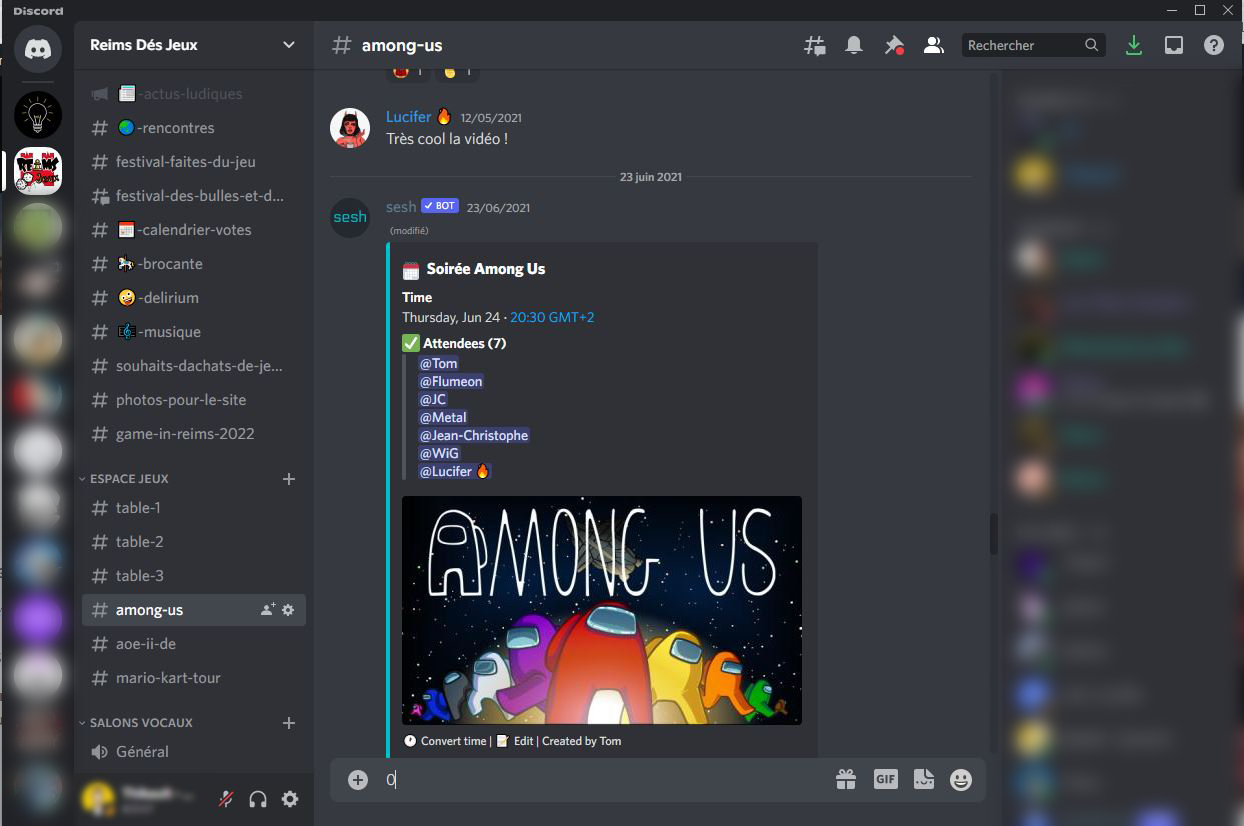Open the Among Us embed image
The width and height of the screenshot is (1244, 826).
pos(602,610)
